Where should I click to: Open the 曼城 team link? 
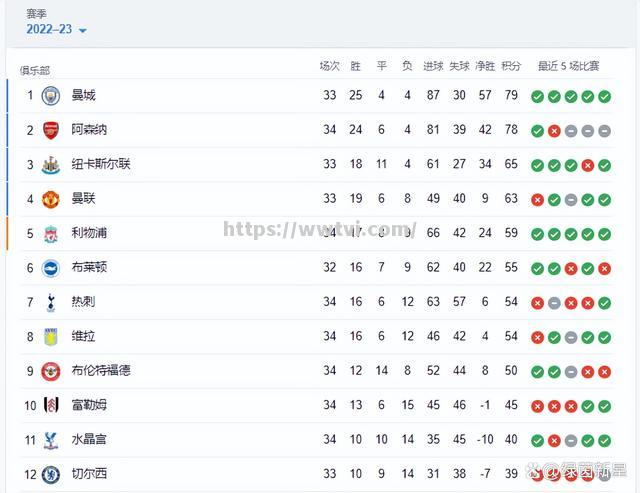point(84,96)
